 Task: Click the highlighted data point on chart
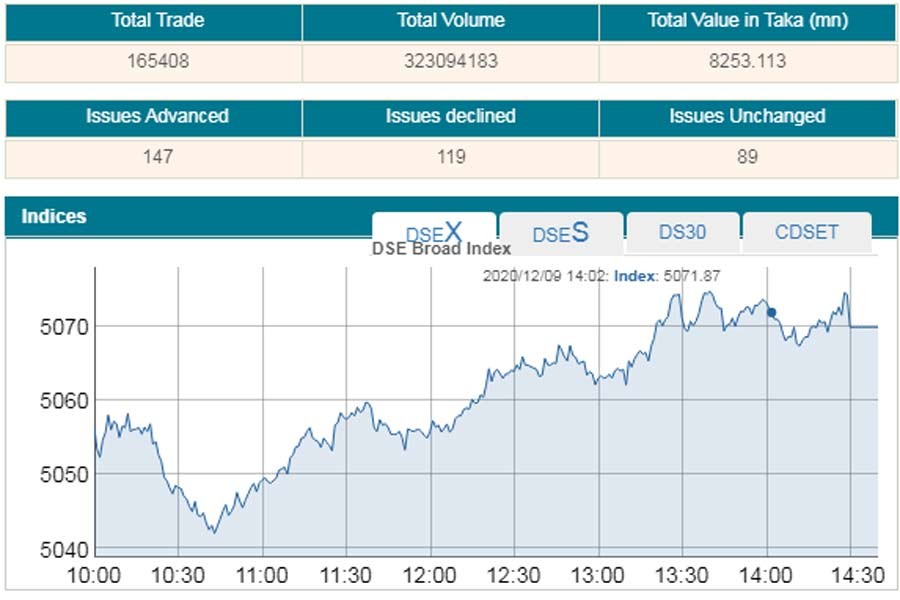click(771, 312)
